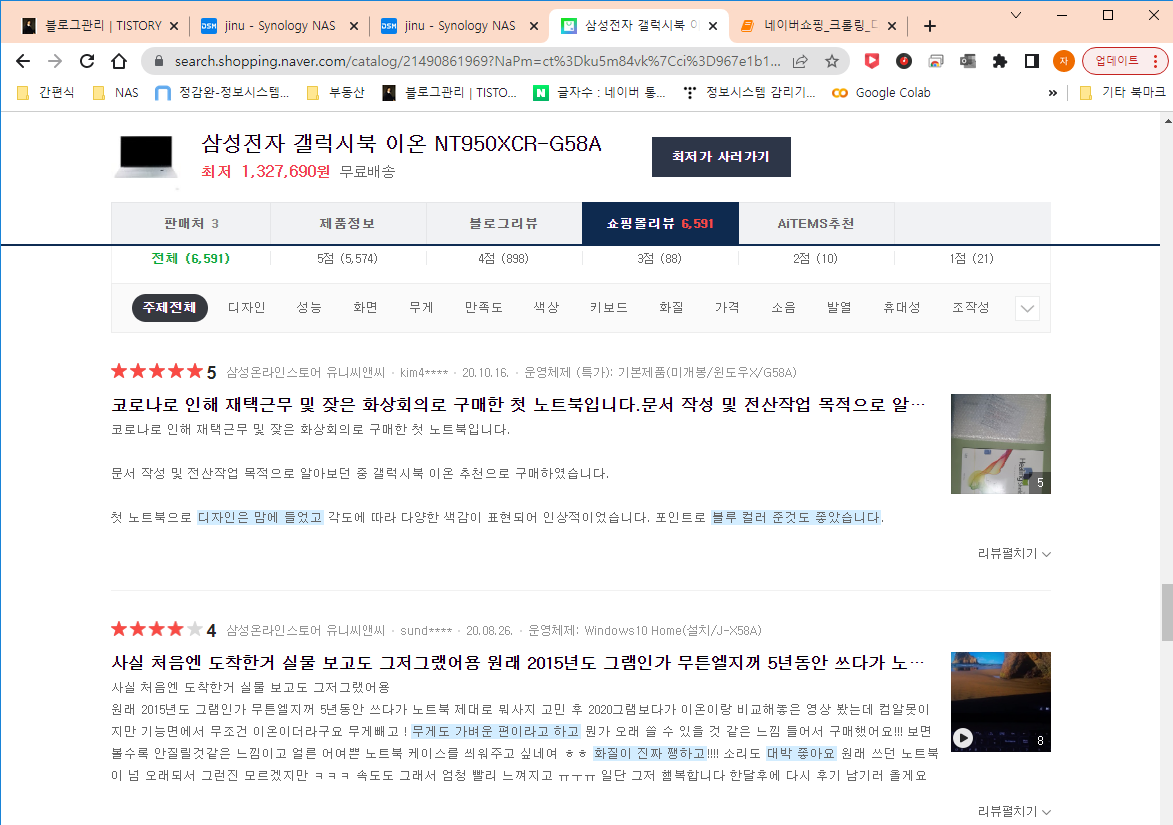This screenshot has width=1173, height=825.
Task: Open the orange profile avatar
Action: point(1063,61)
